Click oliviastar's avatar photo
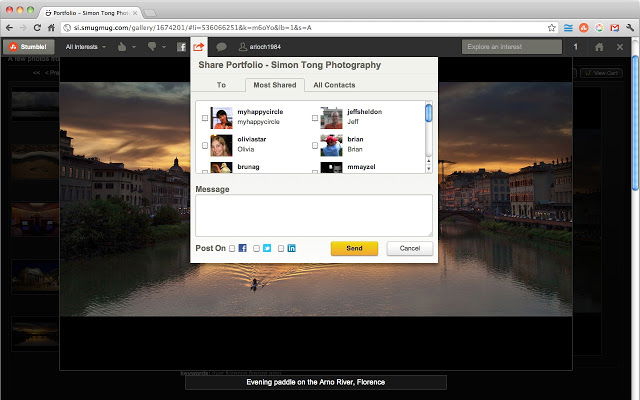 point(221,145)
